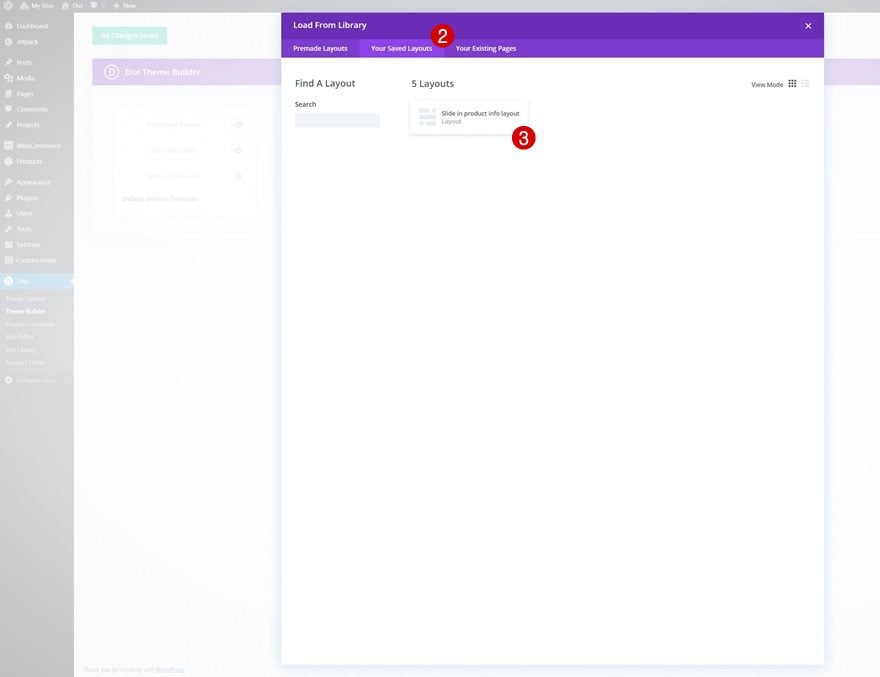
Task: Select Slide in product info layout card
Action: (469, 117)
